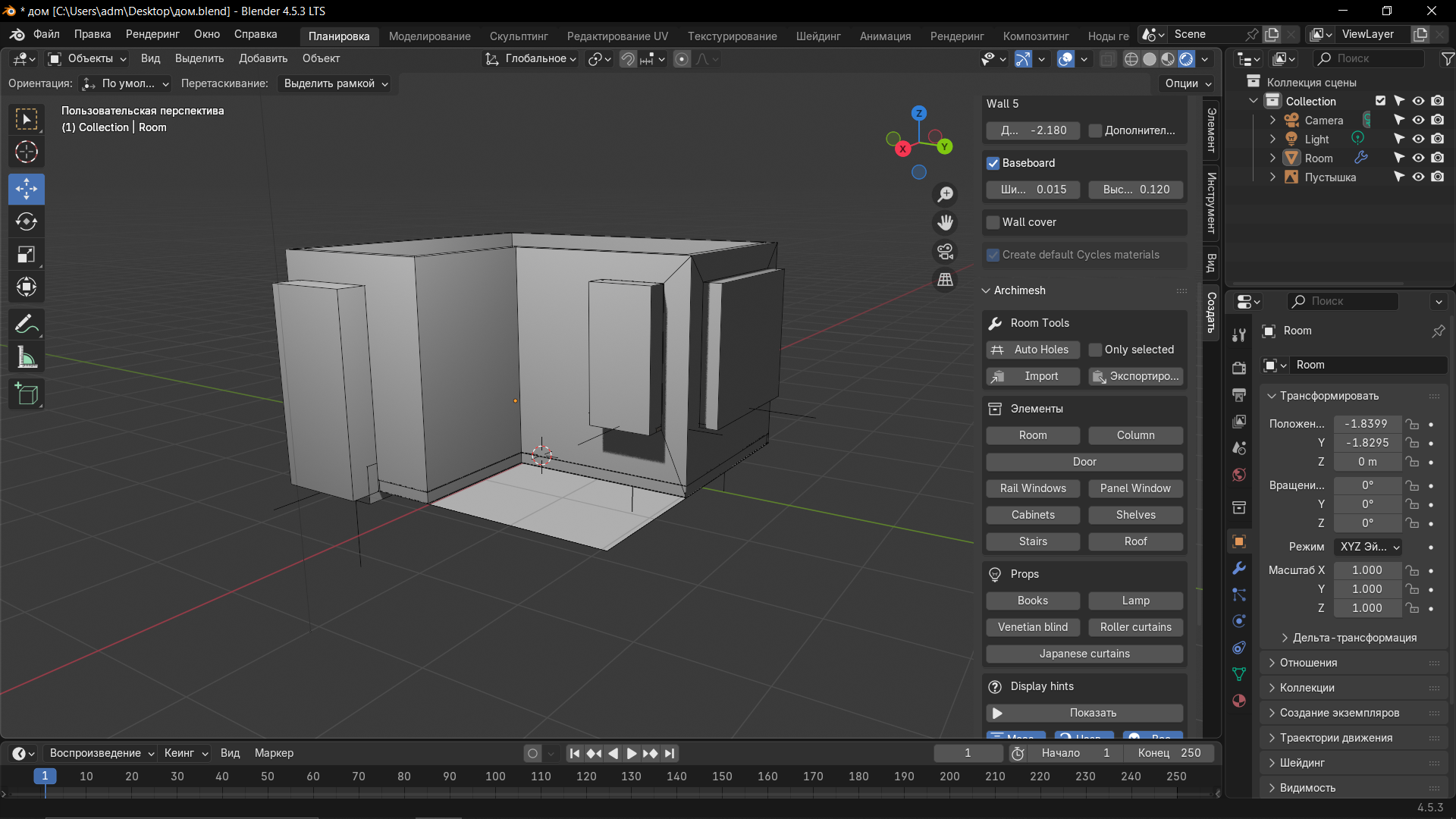Viewport: 1456px width, 819px height.
Task: Uncheck the Baseboard checkbox
Action: pos(993,163)
